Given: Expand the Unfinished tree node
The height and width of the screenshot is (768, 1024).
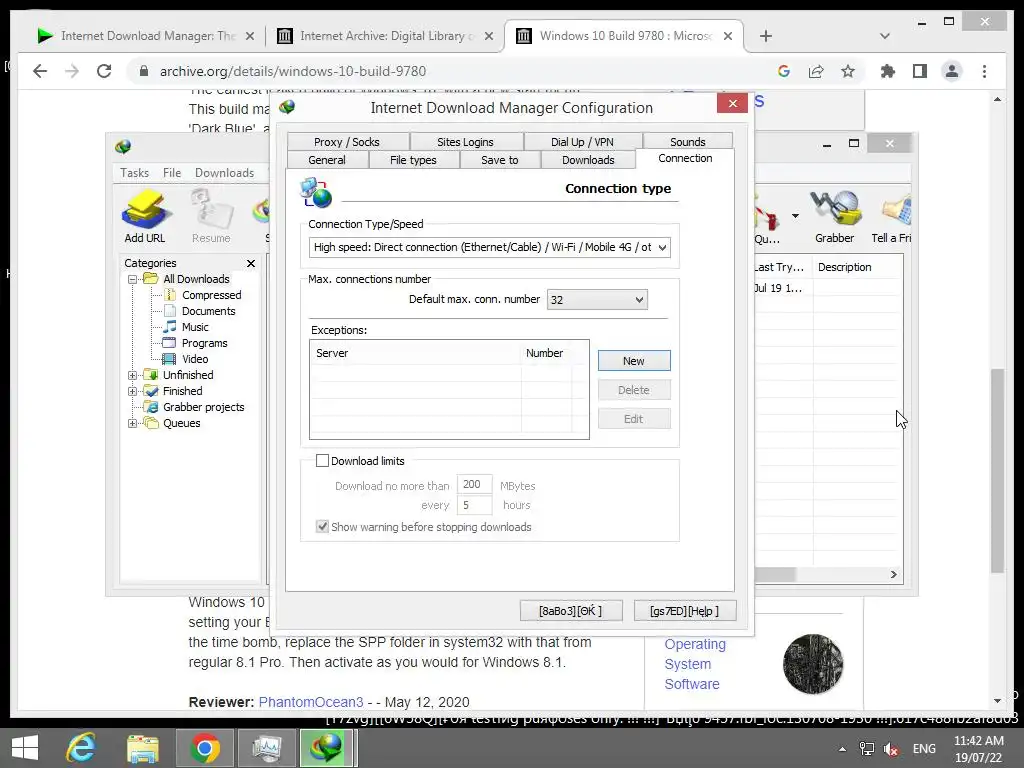Looking at the screenshot, I should pos(133,376).
